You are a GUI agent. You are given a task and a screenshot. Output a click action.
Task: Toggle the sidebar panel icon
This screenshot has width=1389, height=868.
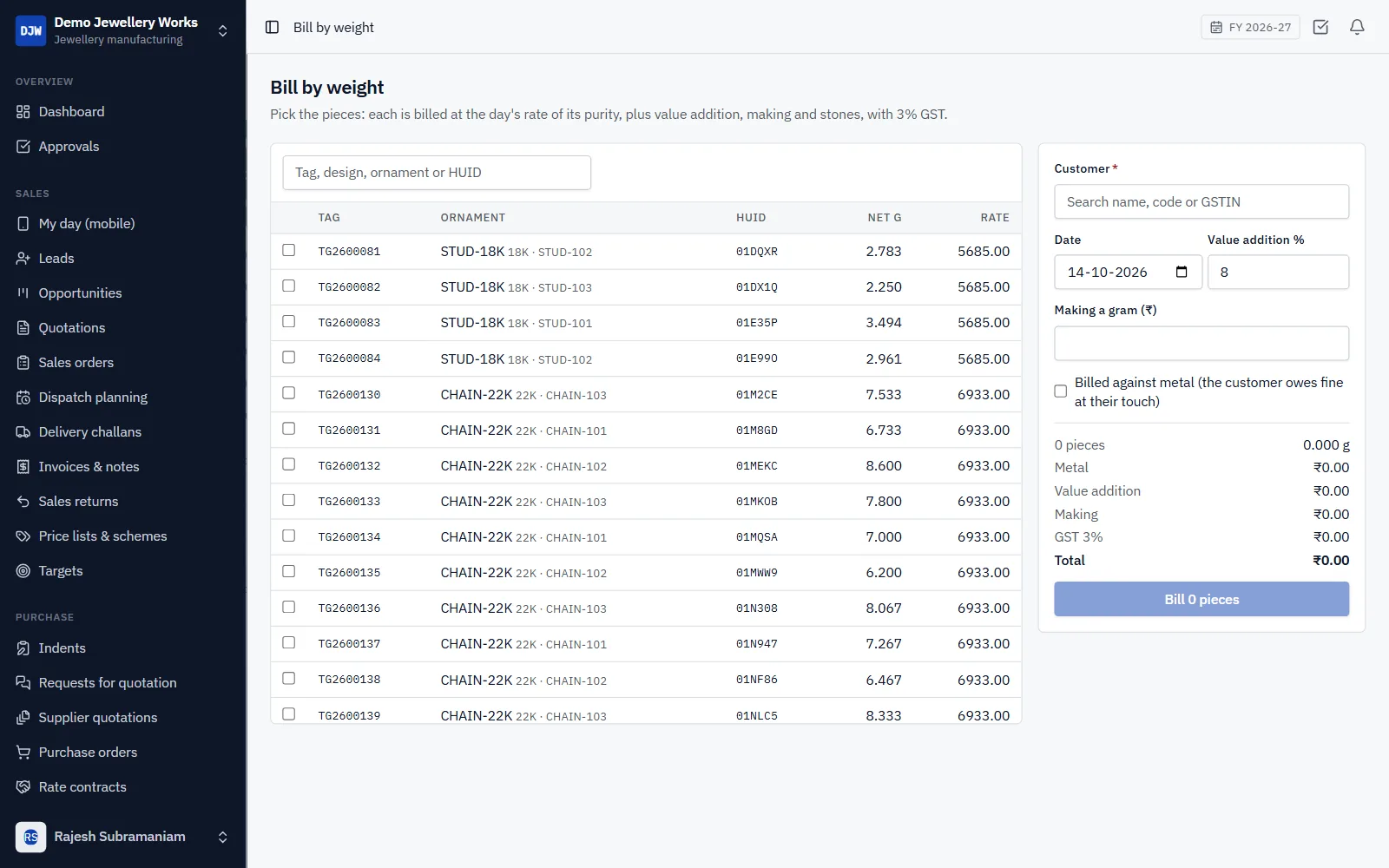click(x=272, y=27)
